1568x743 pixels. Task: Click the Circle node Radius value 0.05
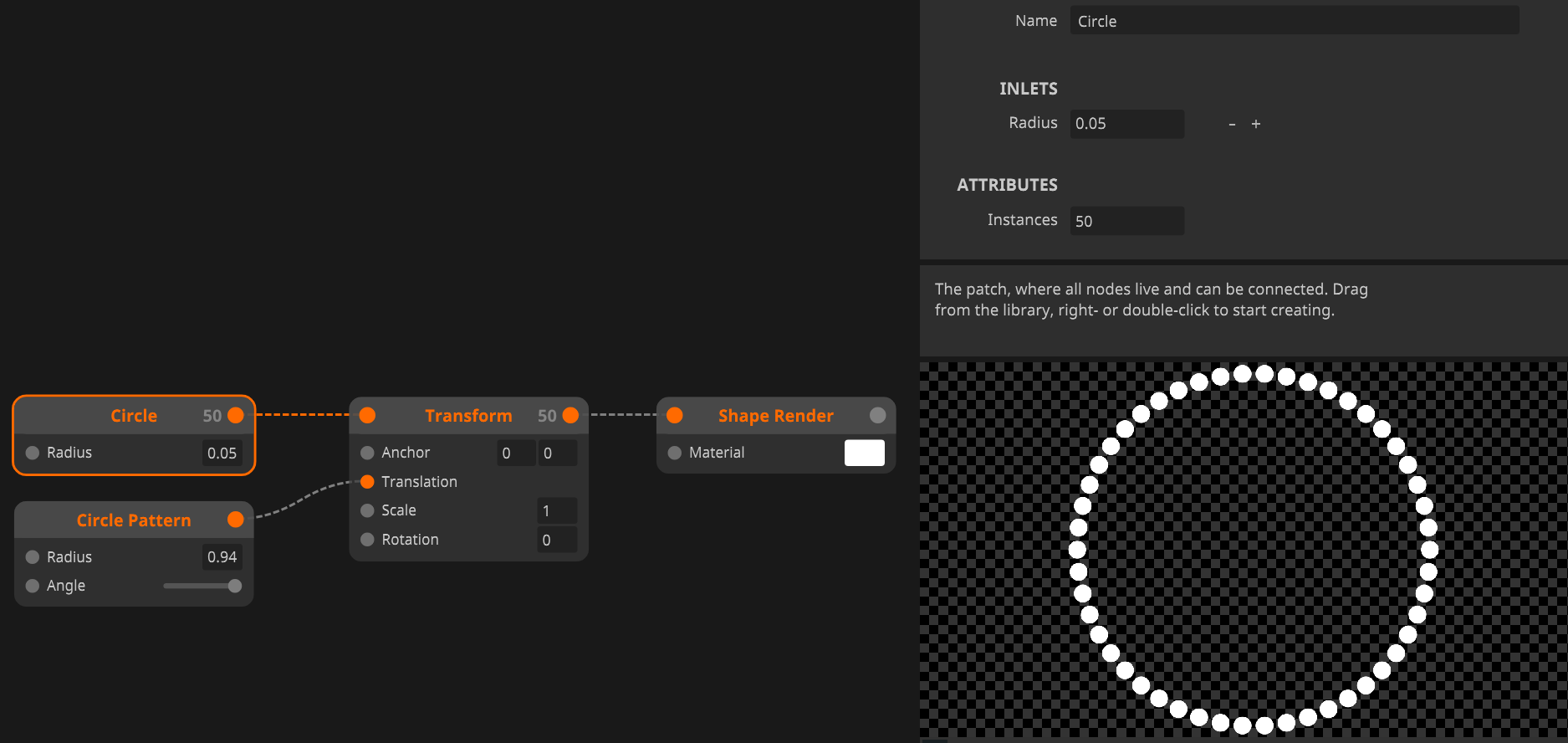(x=222, y=453)
